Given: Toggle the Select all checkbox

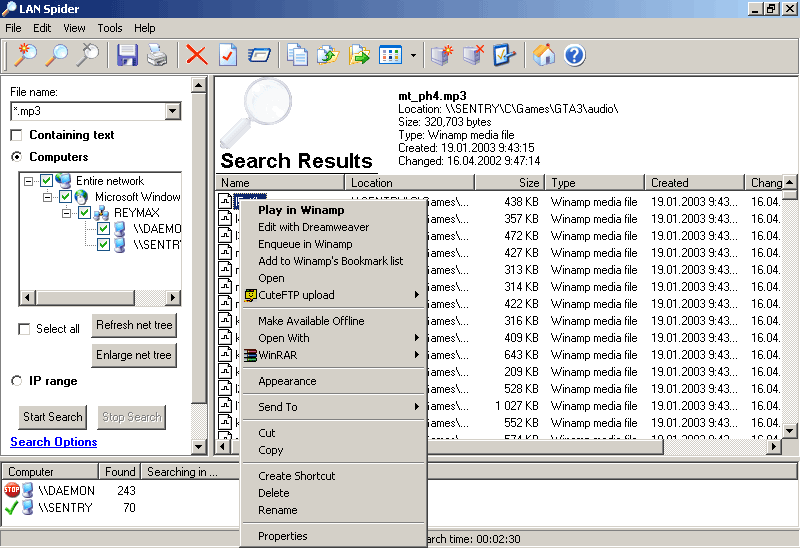Looking at the screenshot, I should pos(24,329).
